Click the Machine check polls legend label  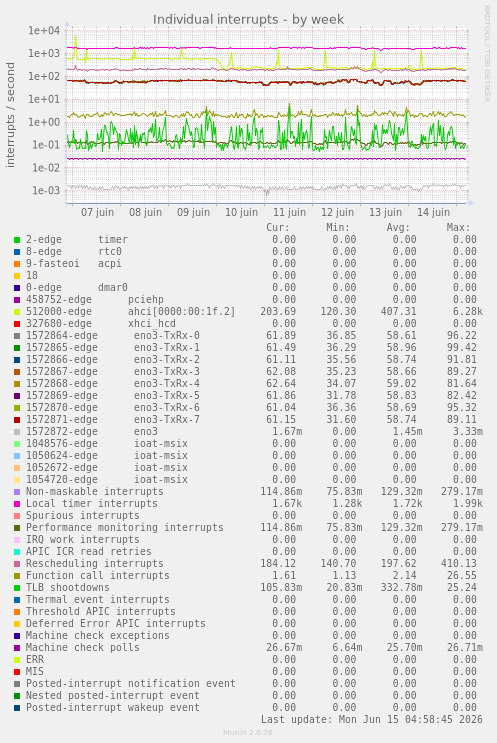(x=82, y=648)
